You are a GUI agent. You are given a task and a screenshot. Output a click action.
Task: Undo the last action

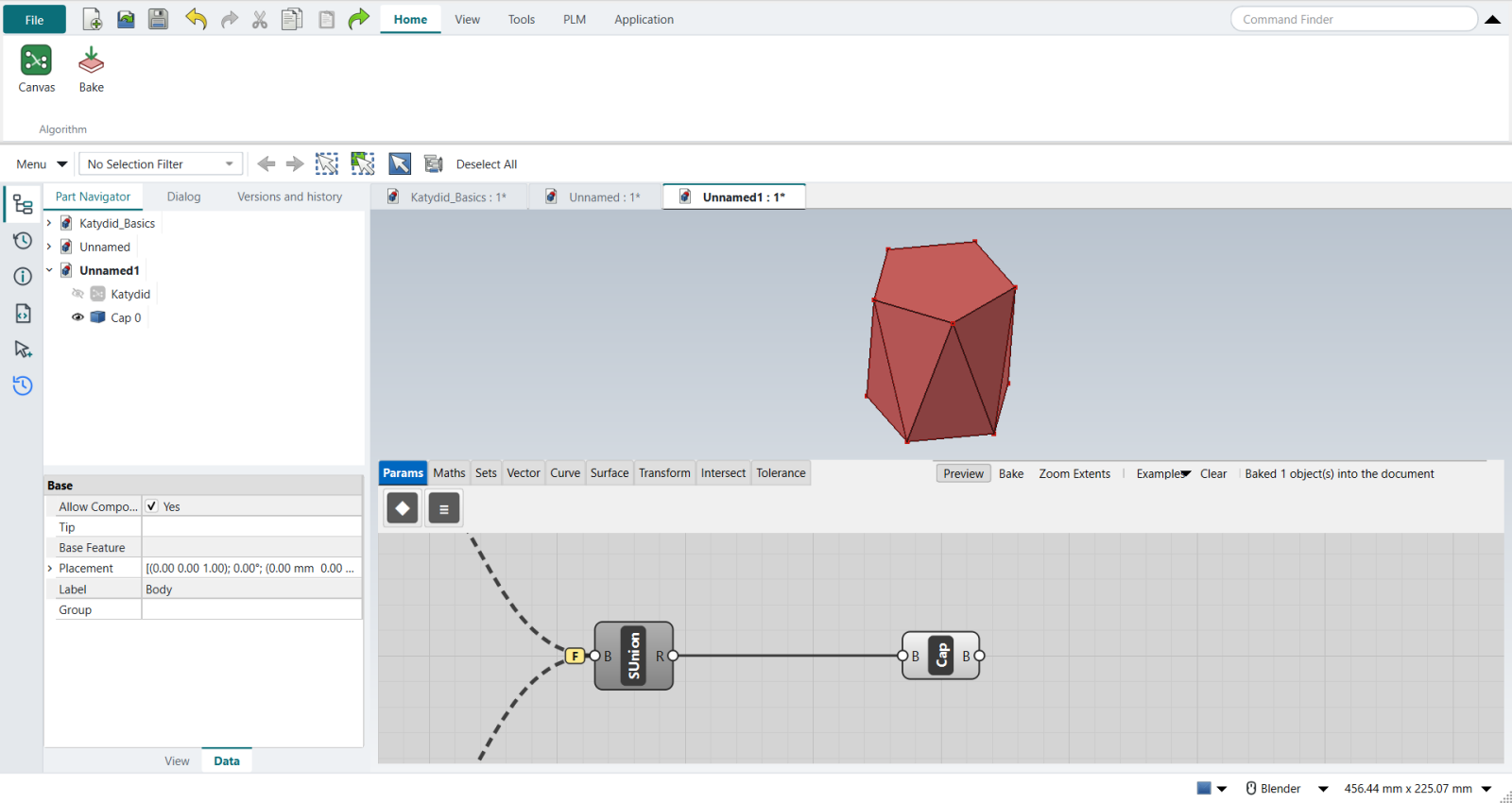[x=196, y=19]
